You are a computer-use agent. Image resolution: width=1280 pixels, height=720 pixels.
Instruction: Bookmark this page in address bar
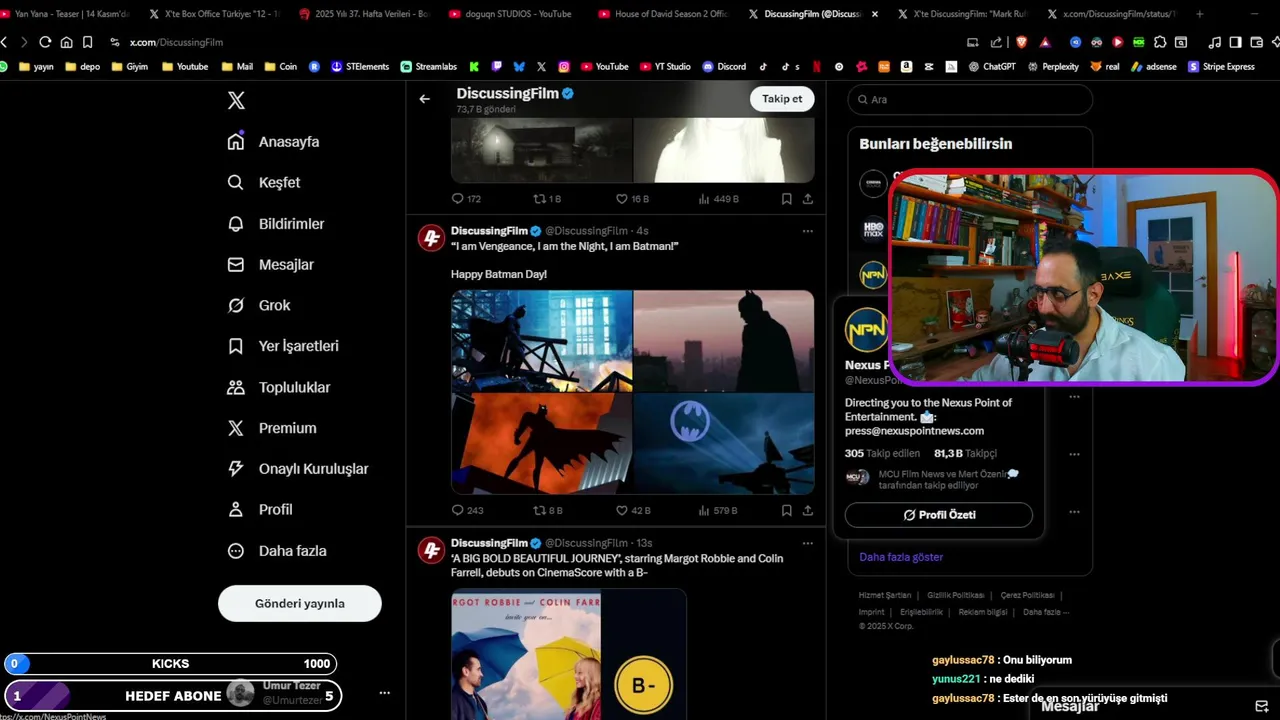(87, 42)
